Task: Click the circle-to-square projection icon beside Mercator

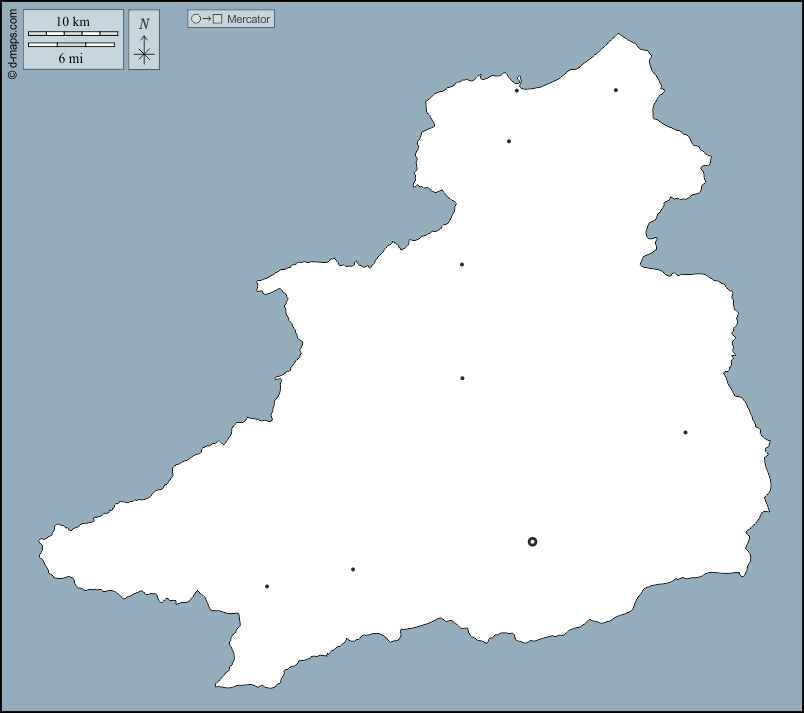Action: tap(203, 18)
